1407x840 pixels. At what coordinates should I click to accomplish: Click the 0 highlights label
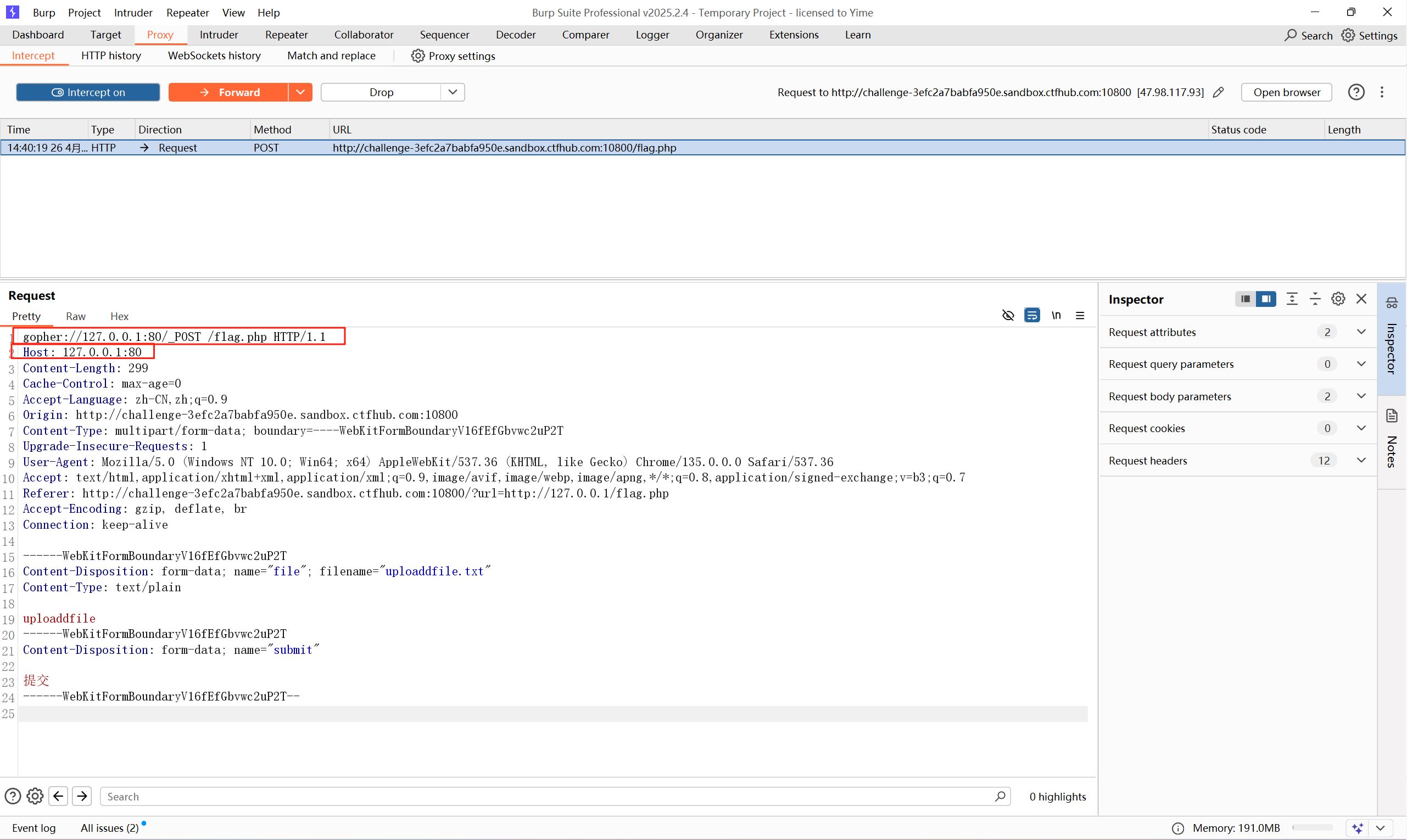pos(1058,797)
